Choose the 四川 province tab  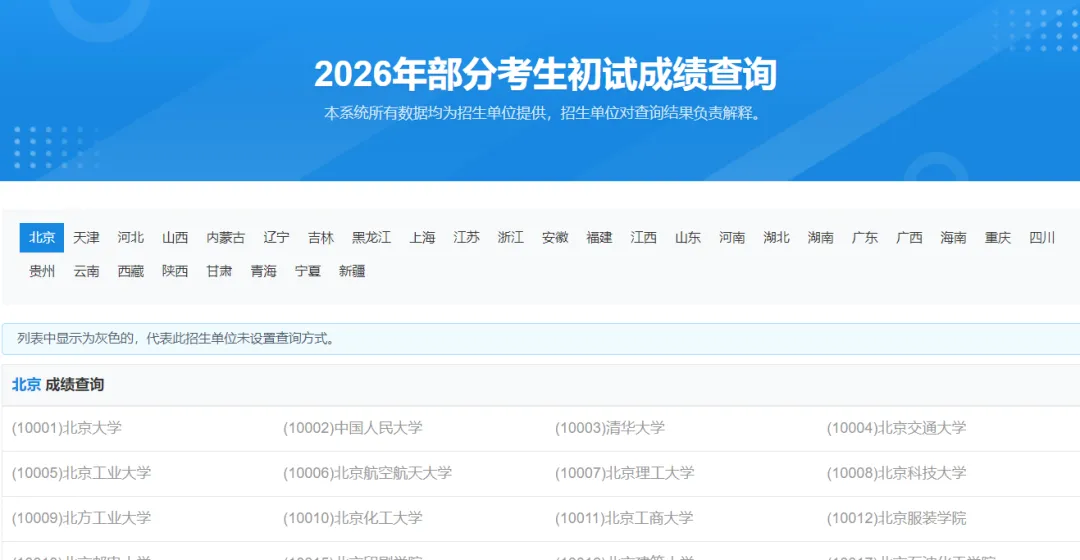(x=1041, y=238)
